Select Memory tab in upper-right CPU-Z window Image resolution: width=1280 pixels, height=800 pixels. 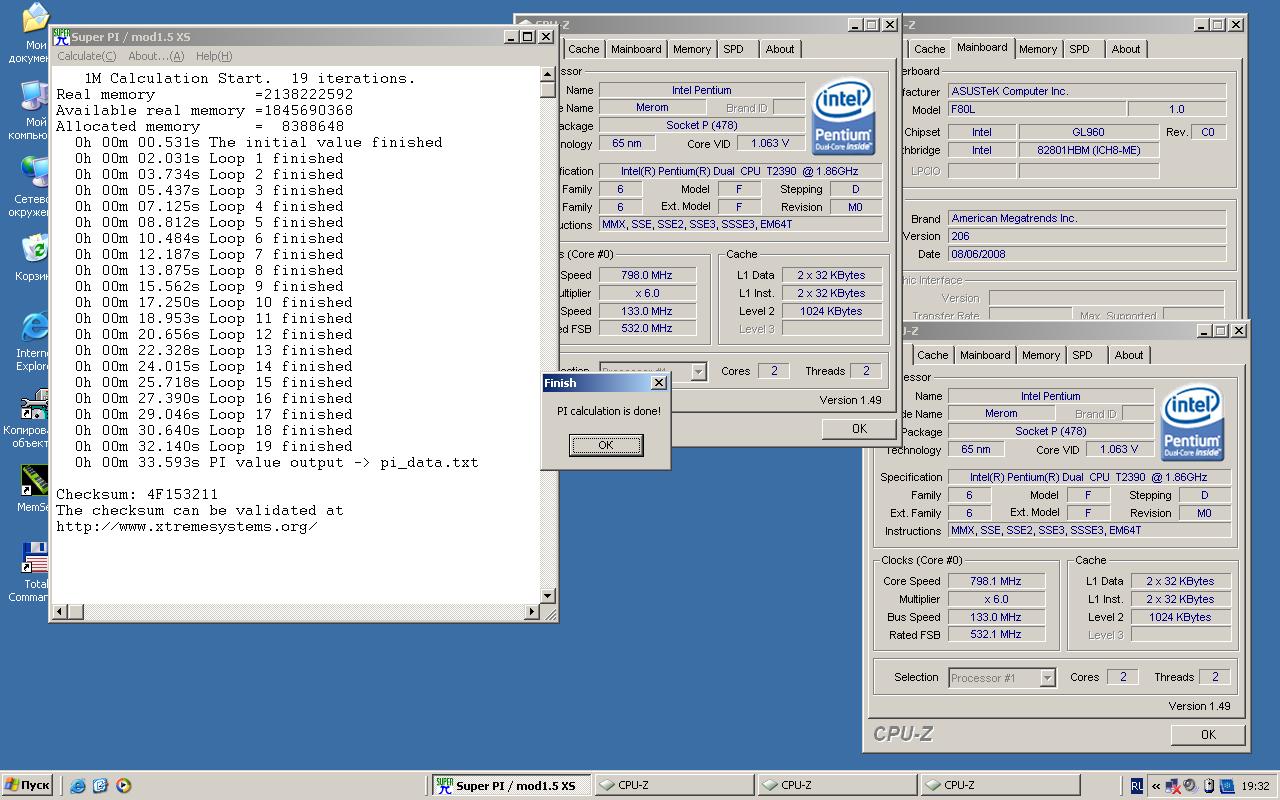click(x=1038, y=49)
